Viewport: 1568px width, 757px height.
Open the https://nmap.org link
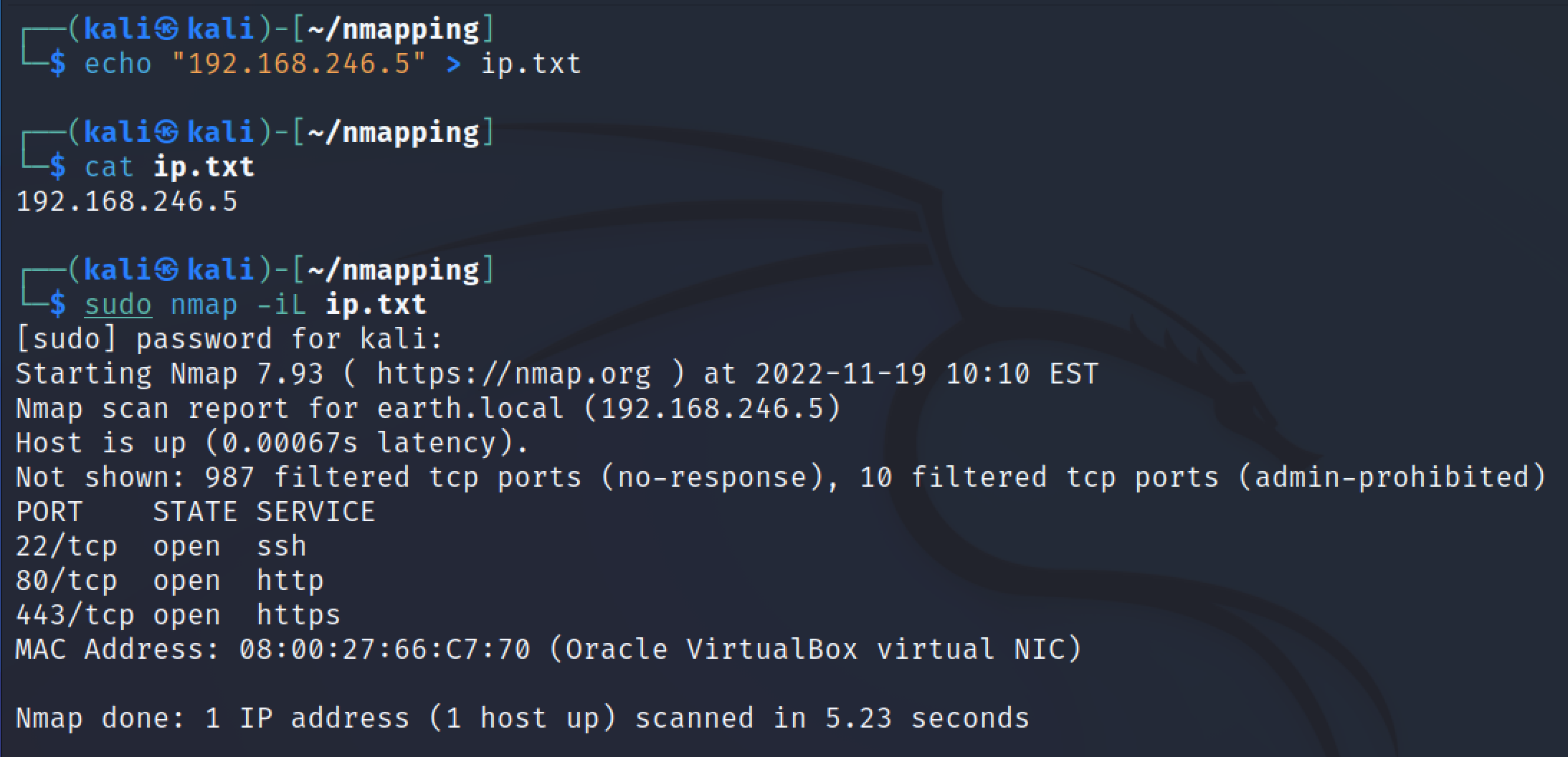[513, 374]
